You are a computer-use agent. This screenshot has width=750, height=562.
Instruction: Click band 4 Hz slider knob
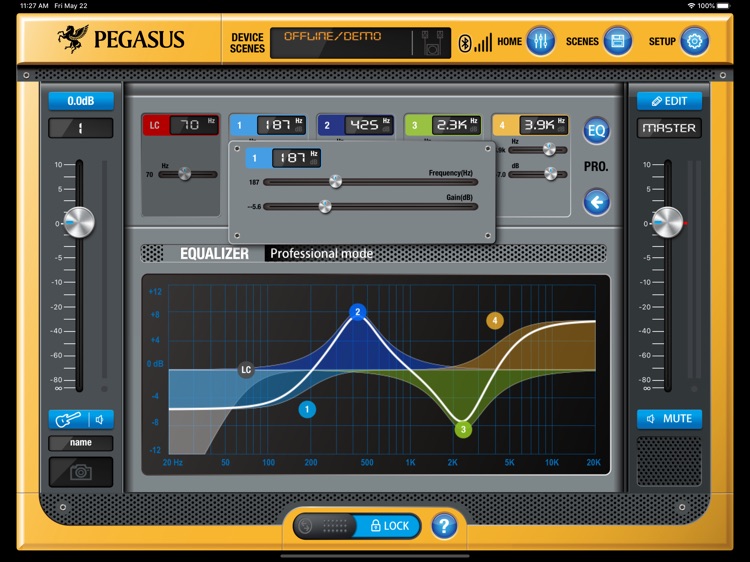click(549, 150)
